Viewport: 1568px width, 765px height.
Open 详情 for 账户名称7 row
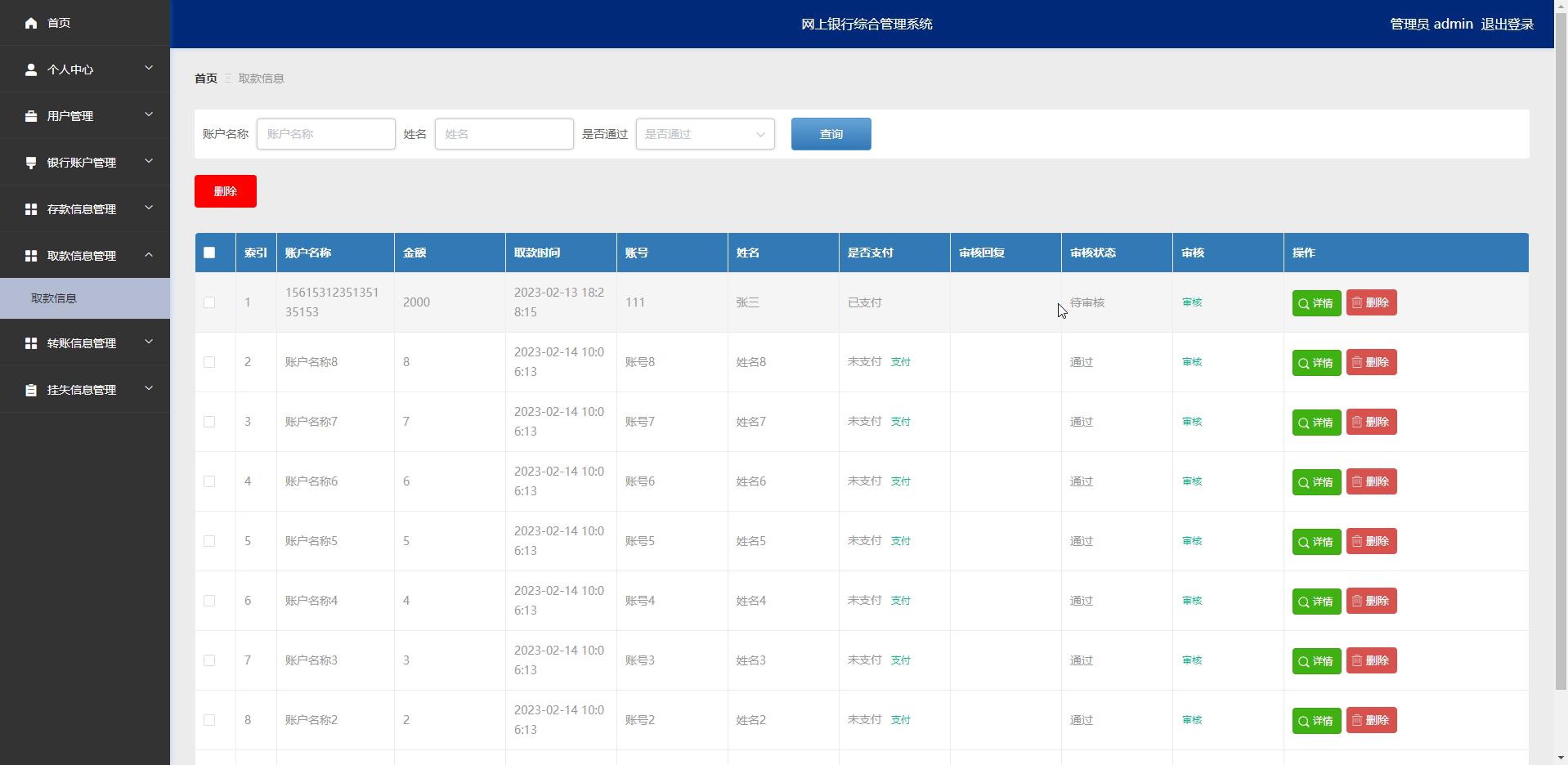click(x=1316, y=423)
